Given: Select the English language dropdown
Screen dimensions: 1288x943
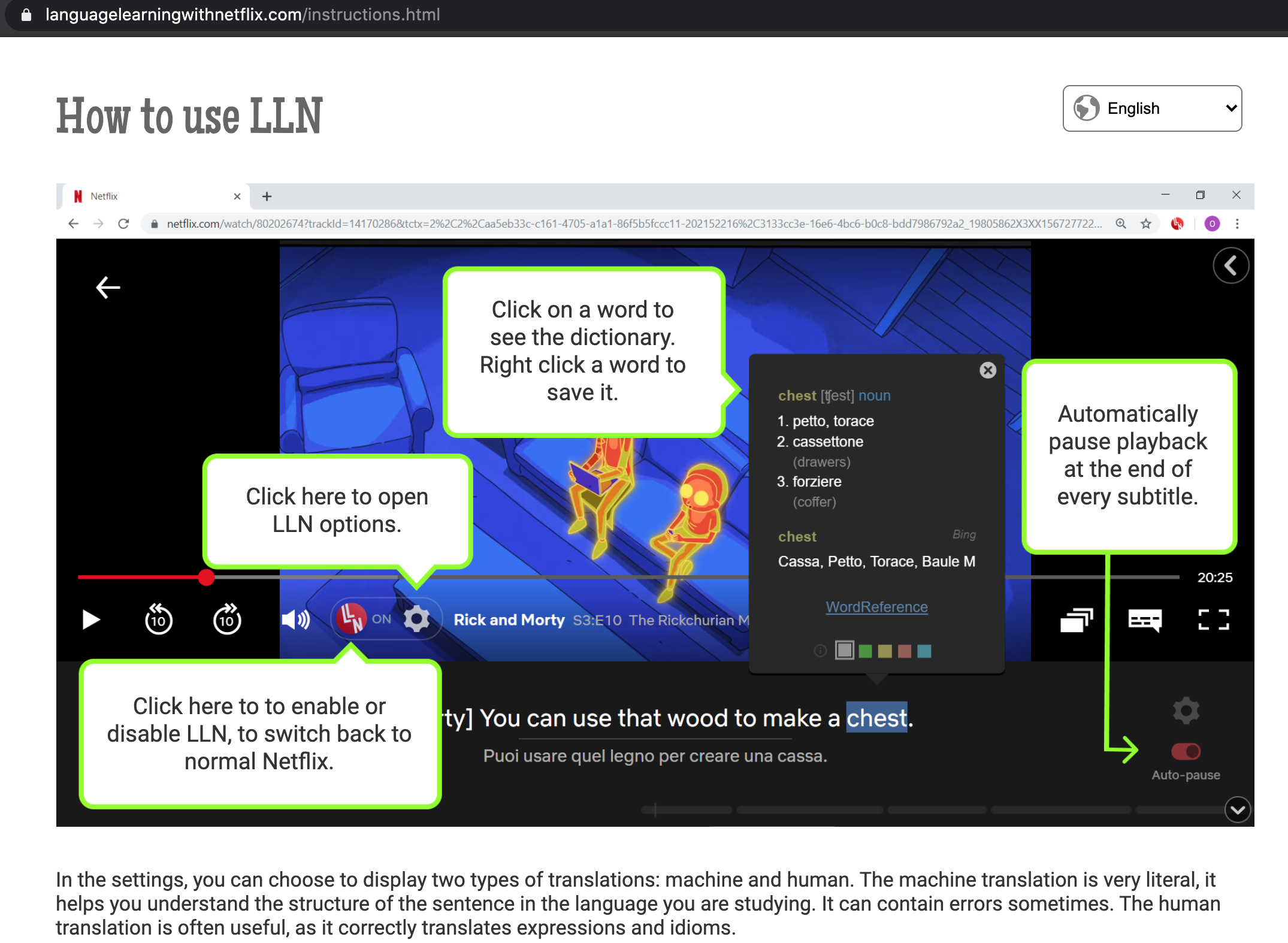Looking at the screenshot, I should click(1152, 108).
